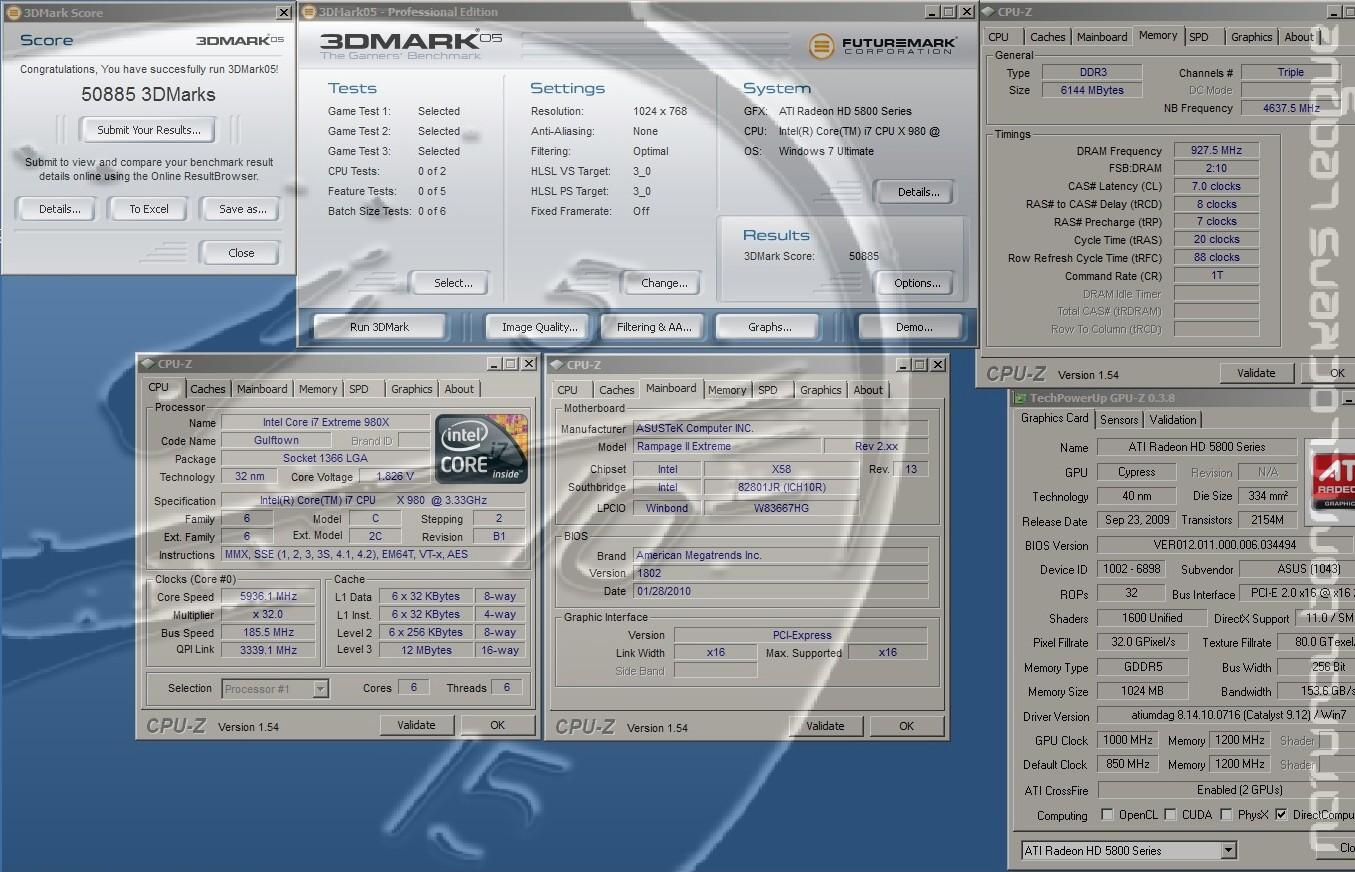Click Submit Your Results button
The image size is (1355, 872).
(148, 130)
